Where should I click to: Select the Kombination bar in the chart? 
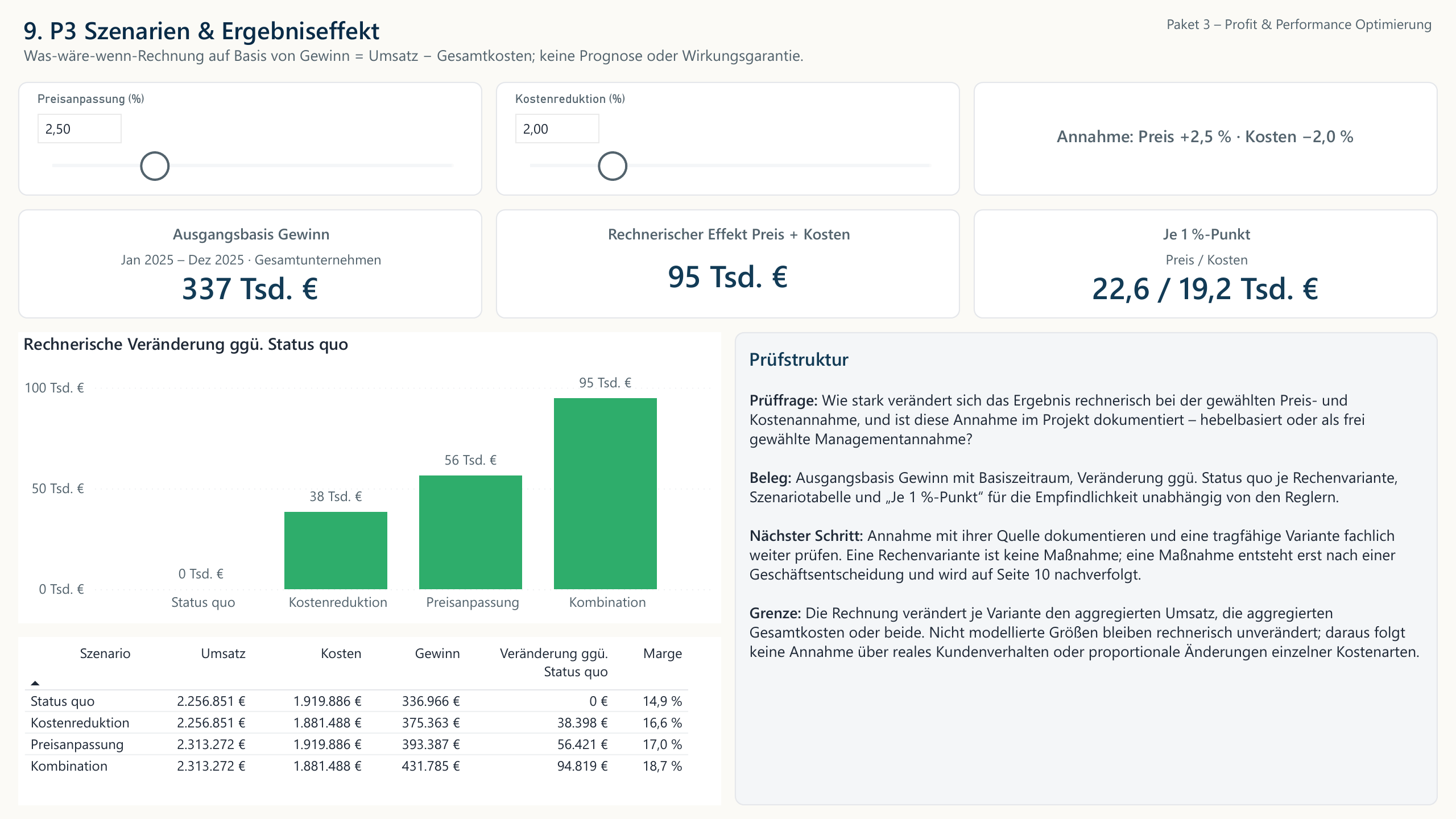[605, 494]
